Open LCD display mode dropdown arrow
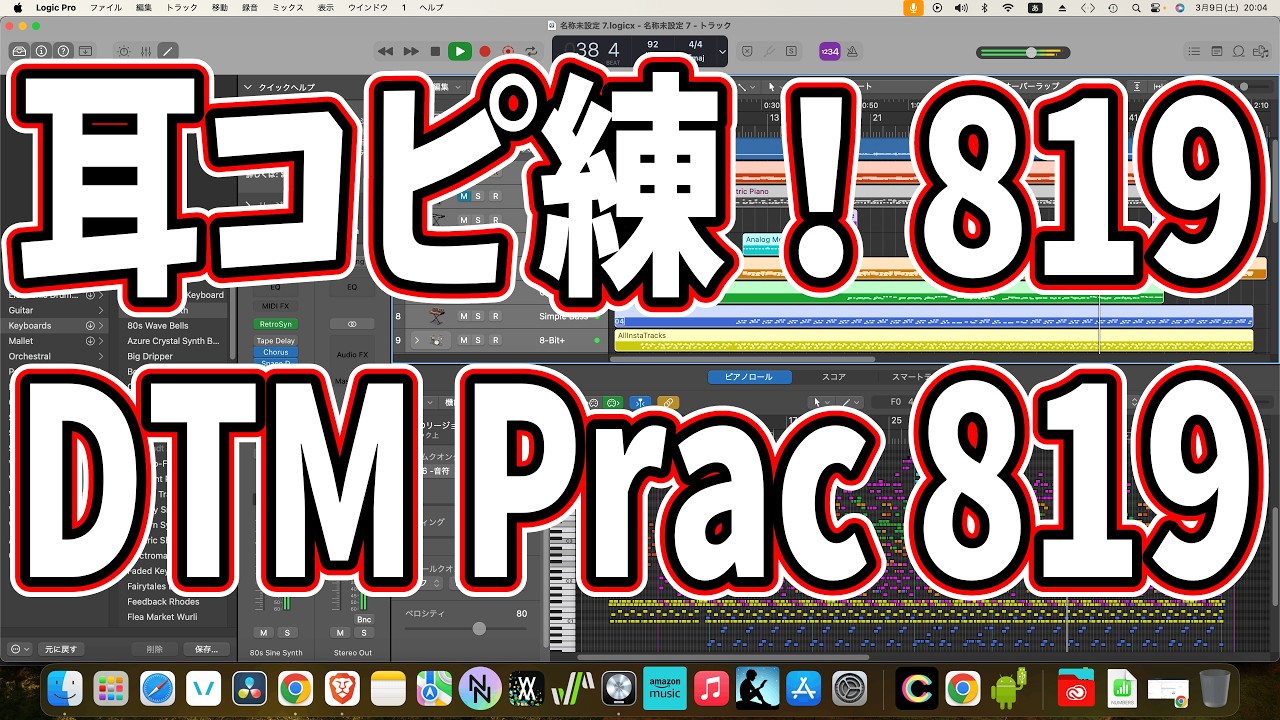 coord(722,51)
